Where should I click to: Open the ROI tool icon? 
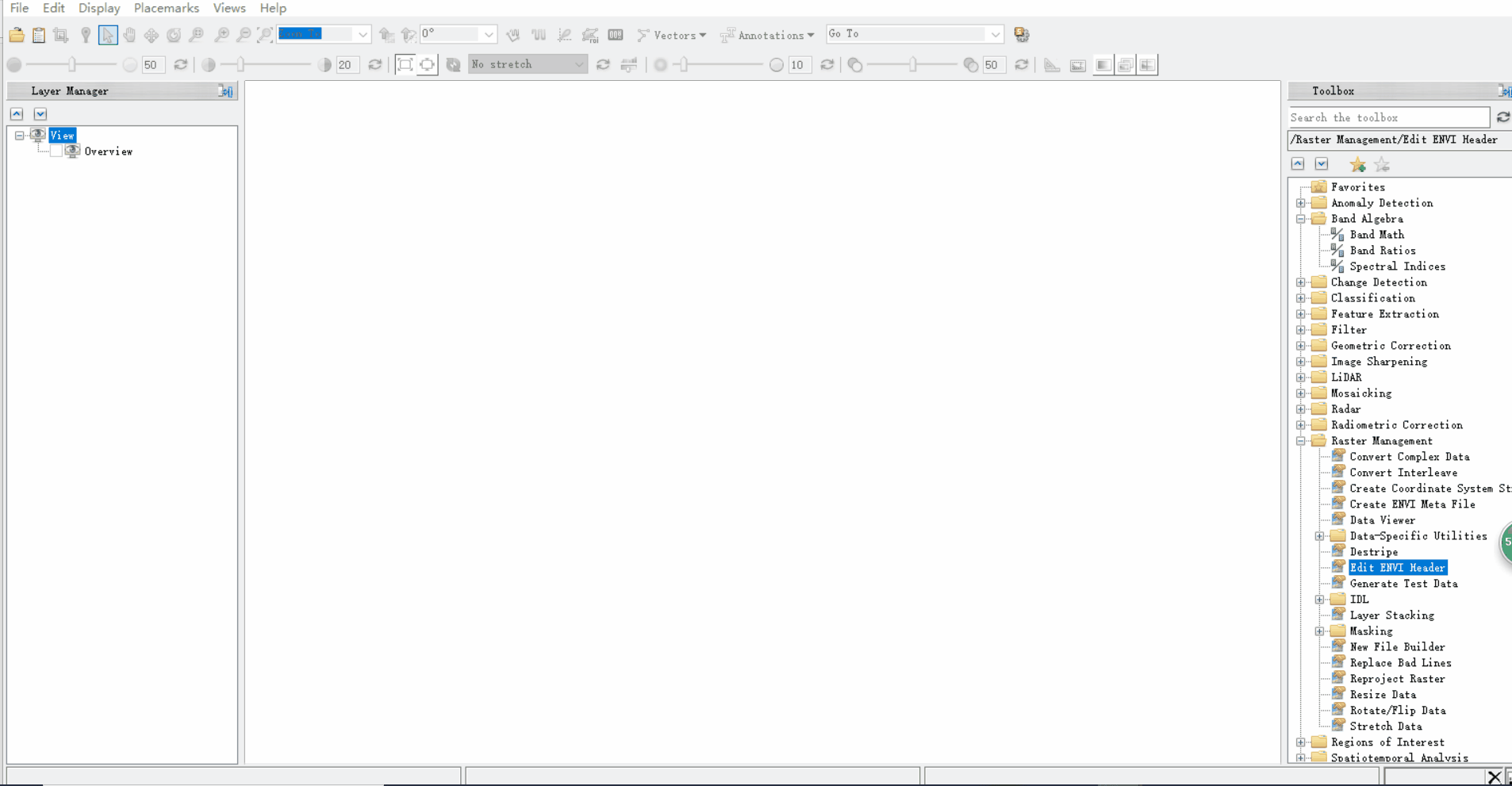pyautogui.click(x=590, y=35)
